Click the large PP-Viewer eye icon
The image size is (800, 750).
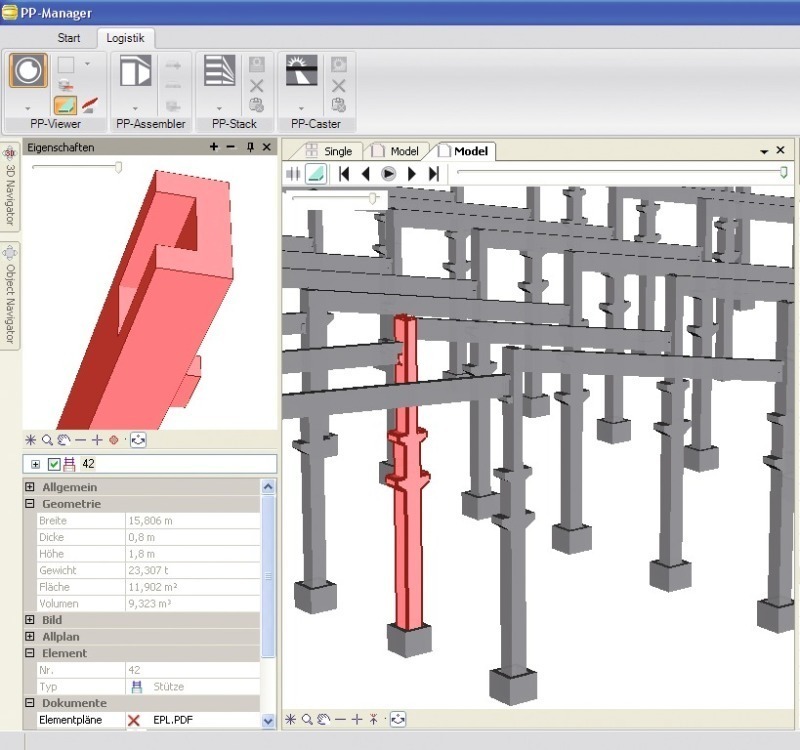coord(28,70)
